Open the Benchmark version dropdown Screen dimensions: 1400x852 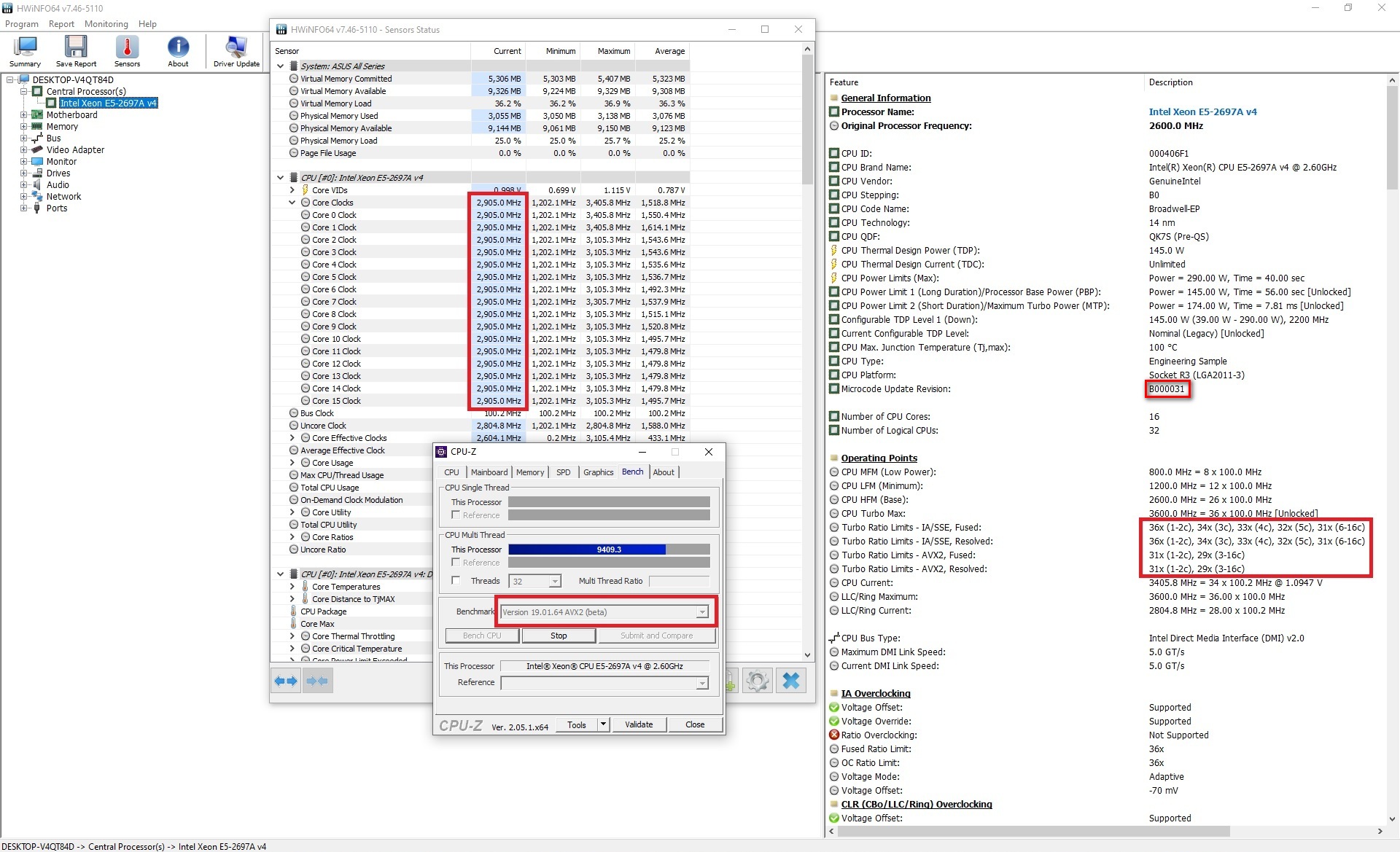point(701,612)
